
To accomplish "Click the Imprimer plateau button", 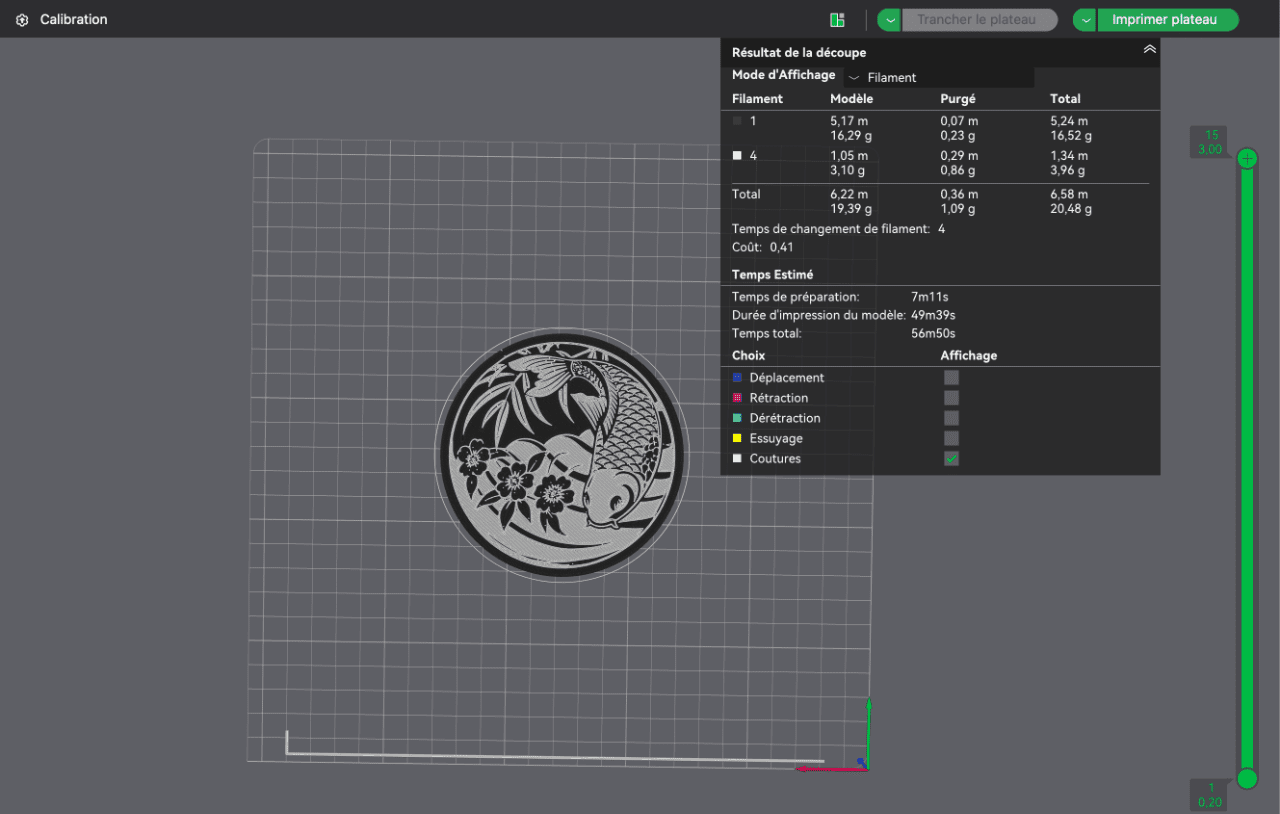I will click(1167, 20).
